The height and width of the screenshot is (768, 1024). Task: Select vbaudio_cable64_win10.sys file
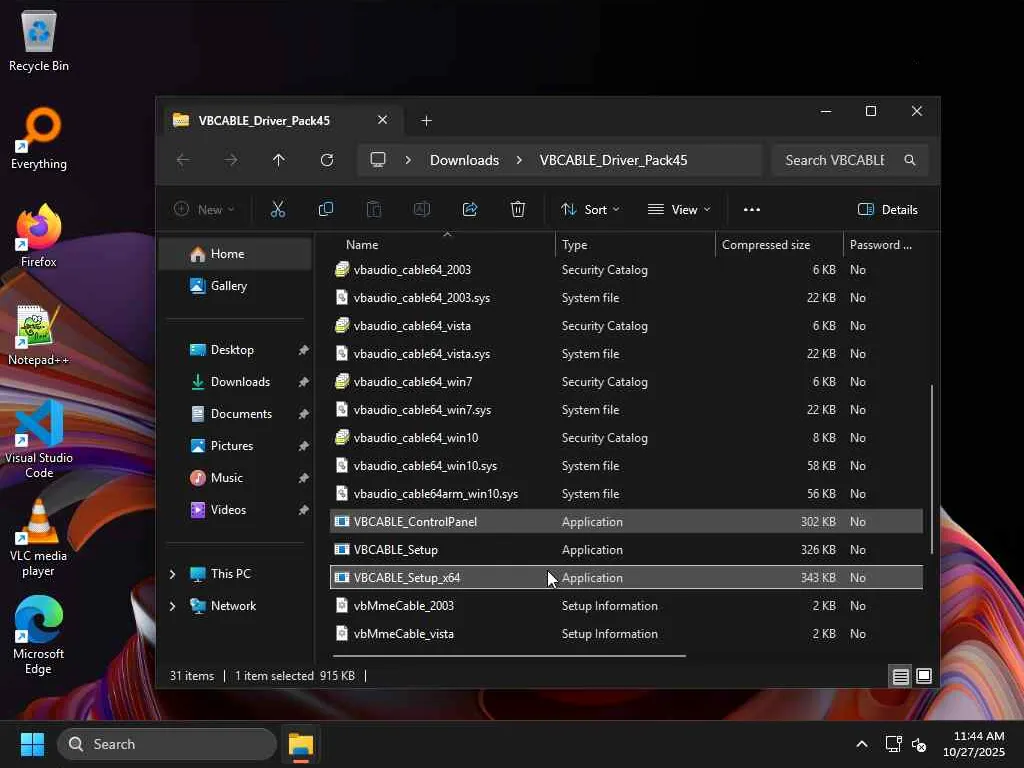click(626, 466)
